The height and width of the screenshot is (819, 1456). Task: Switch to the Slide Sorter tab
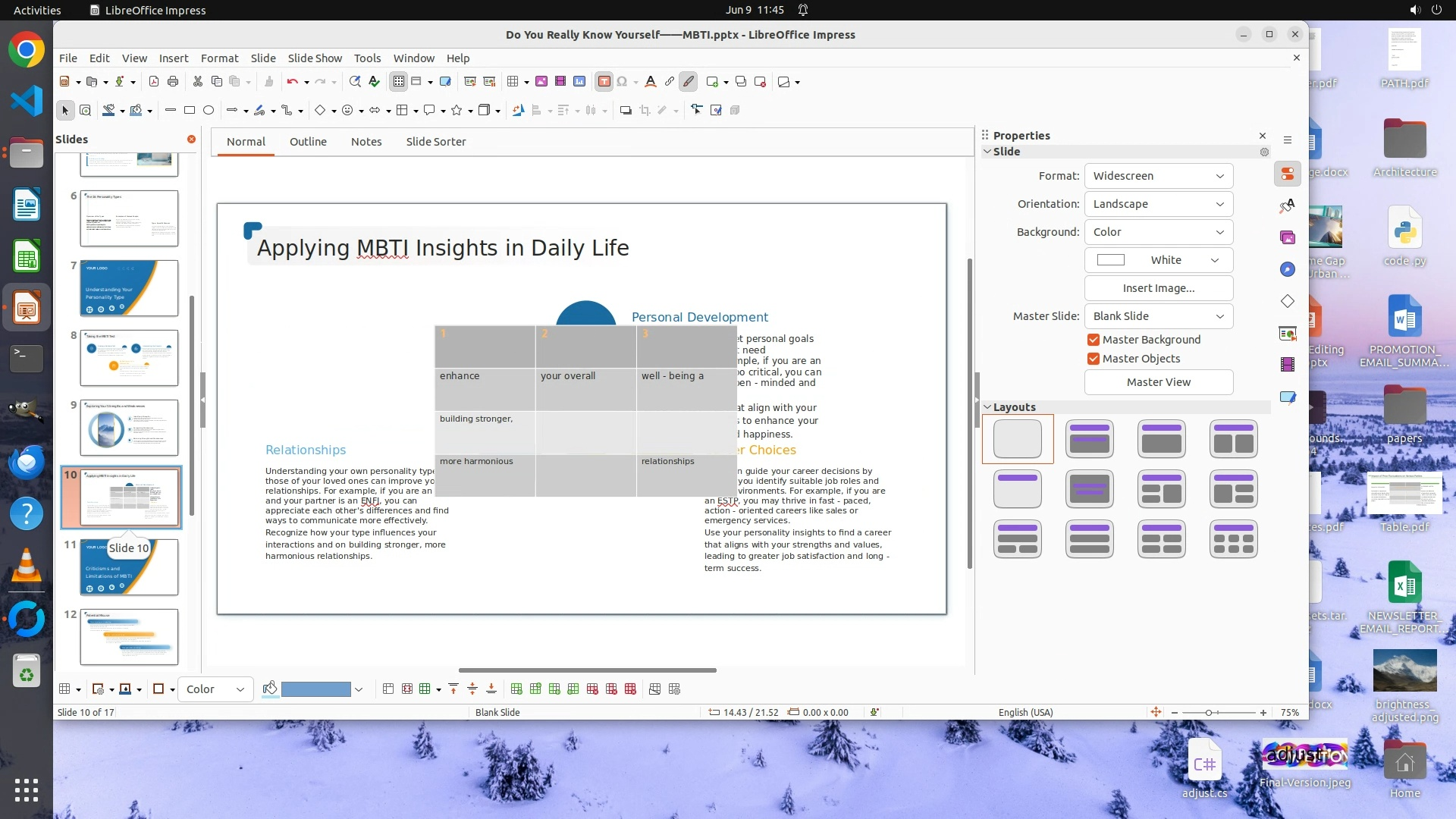click(x=435, y=142)
